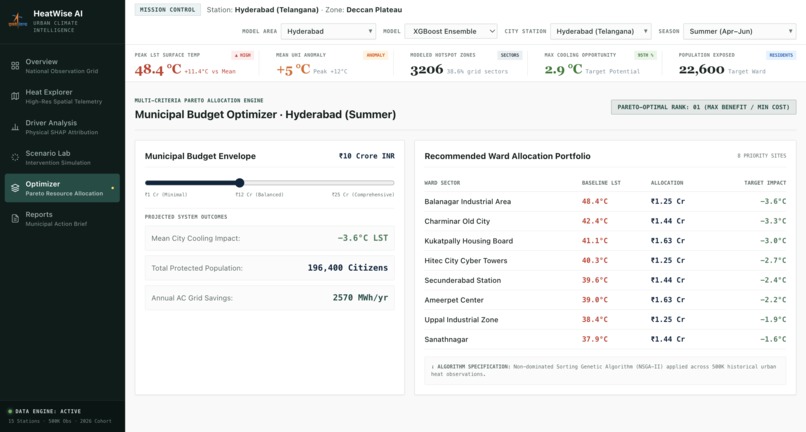Viewport: 806px width, 432px height.
Task: Click the Driver Analysis chart icon
Action: pyautogui.click(x=15, y=127)
